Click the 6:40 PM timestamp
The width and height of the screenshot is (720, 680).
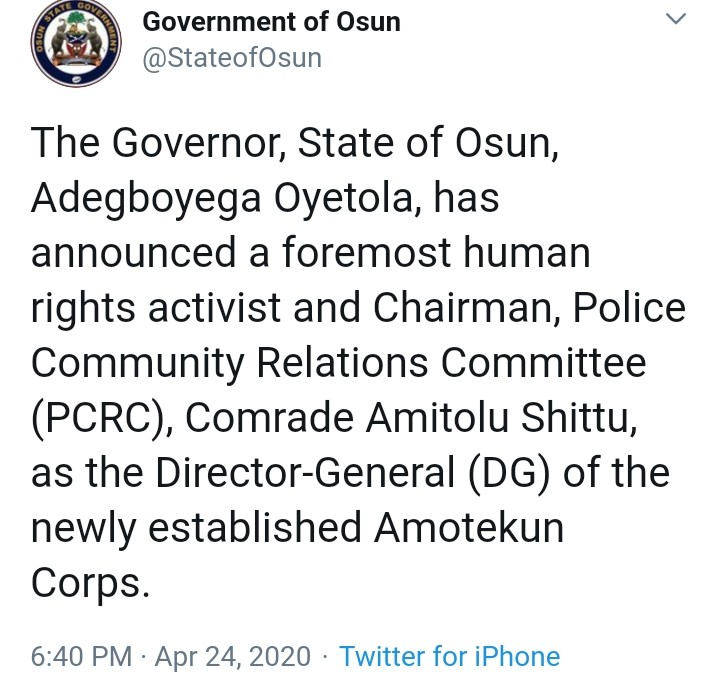(81, 657)
